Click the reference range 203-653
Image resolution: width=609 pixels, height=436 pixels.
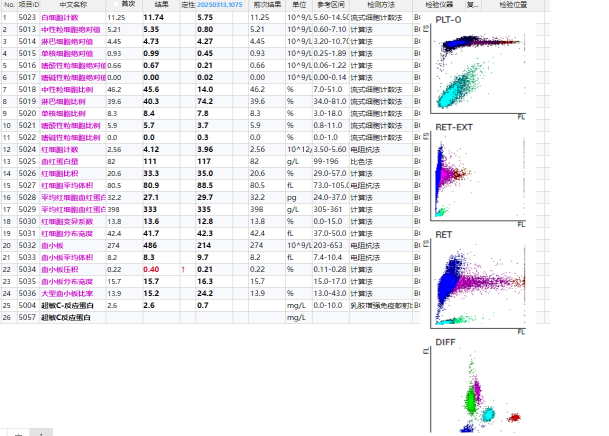click(328, 245)
